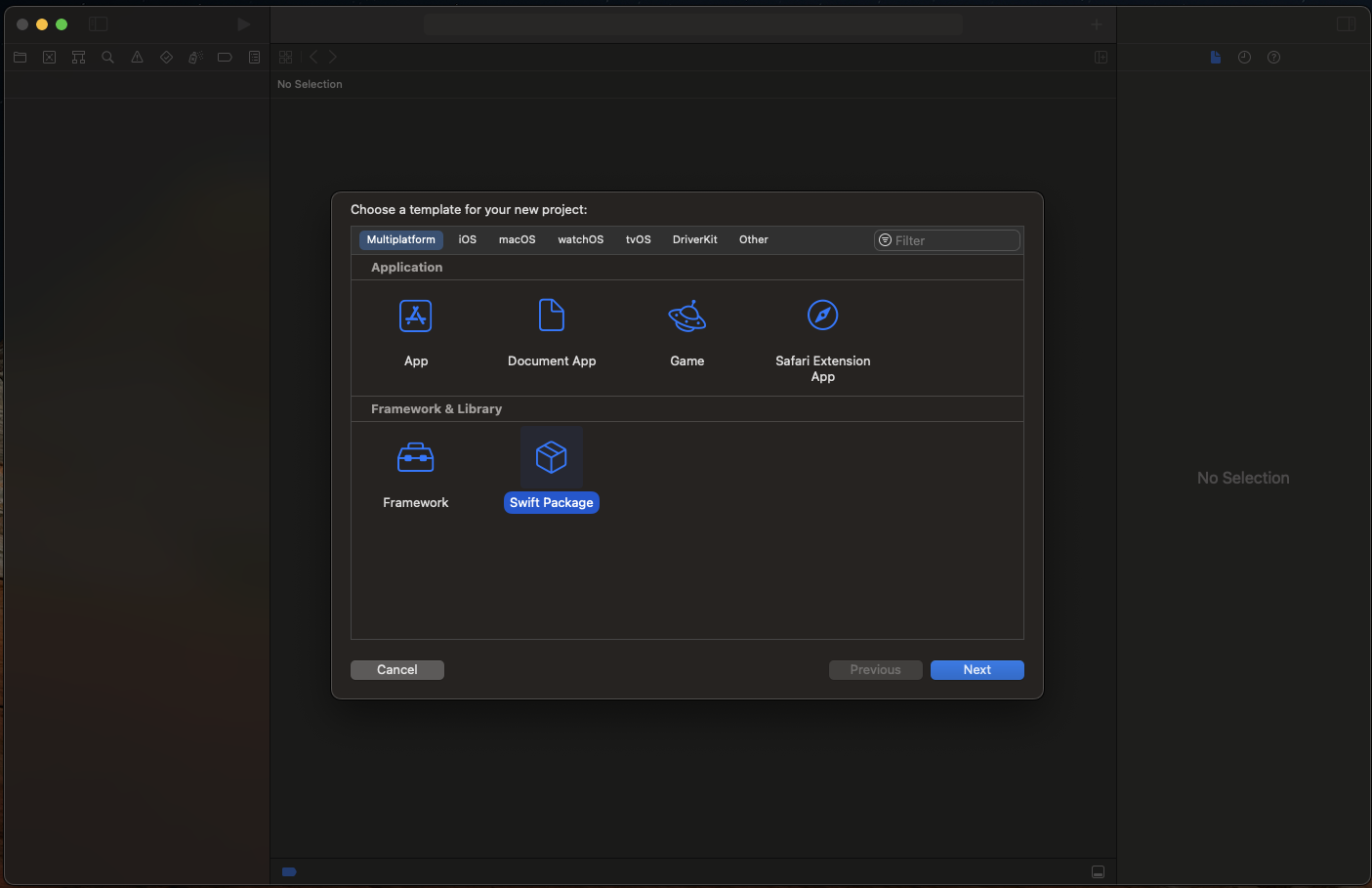Open the Test navigator diamond icon

(x=166, y=58)
